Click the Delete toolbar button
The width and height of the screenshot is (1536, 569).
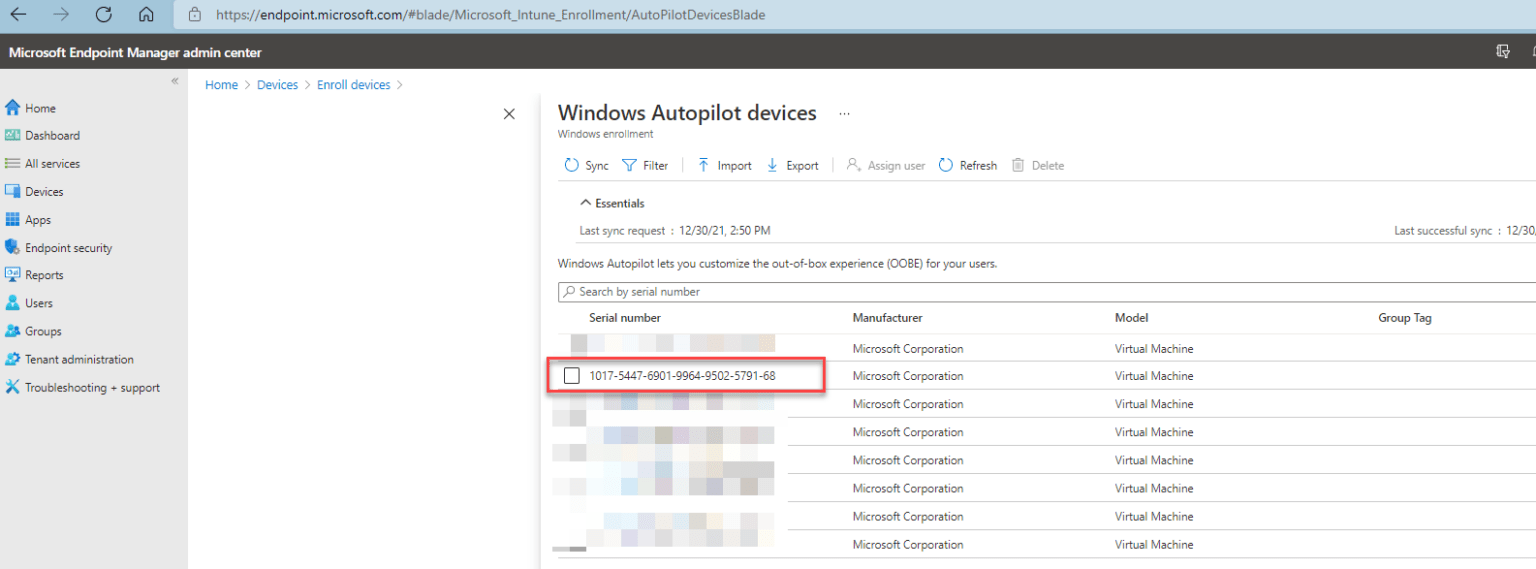1037,165
